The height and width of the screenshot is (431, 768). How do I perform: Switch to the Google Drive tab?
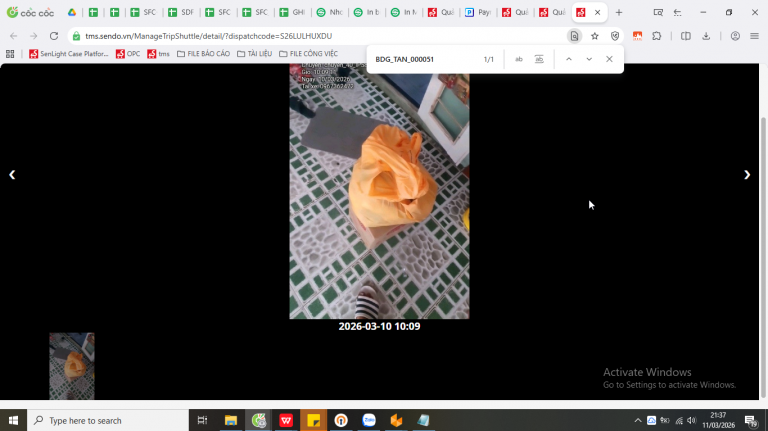72,12
